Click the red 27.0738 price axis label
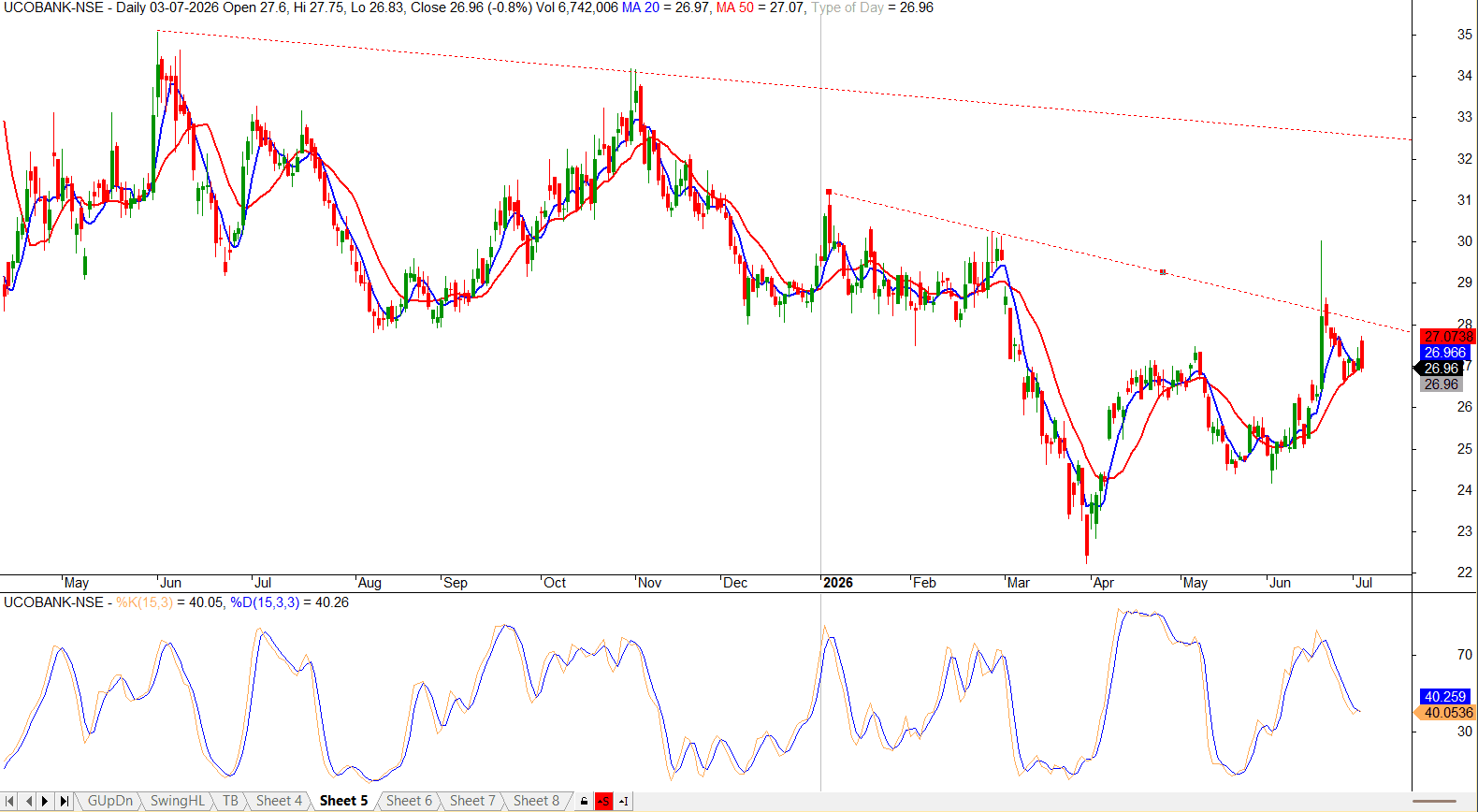Image resolution: width=1478 pixels, height=812 pixels. [x=1447, y=337]
